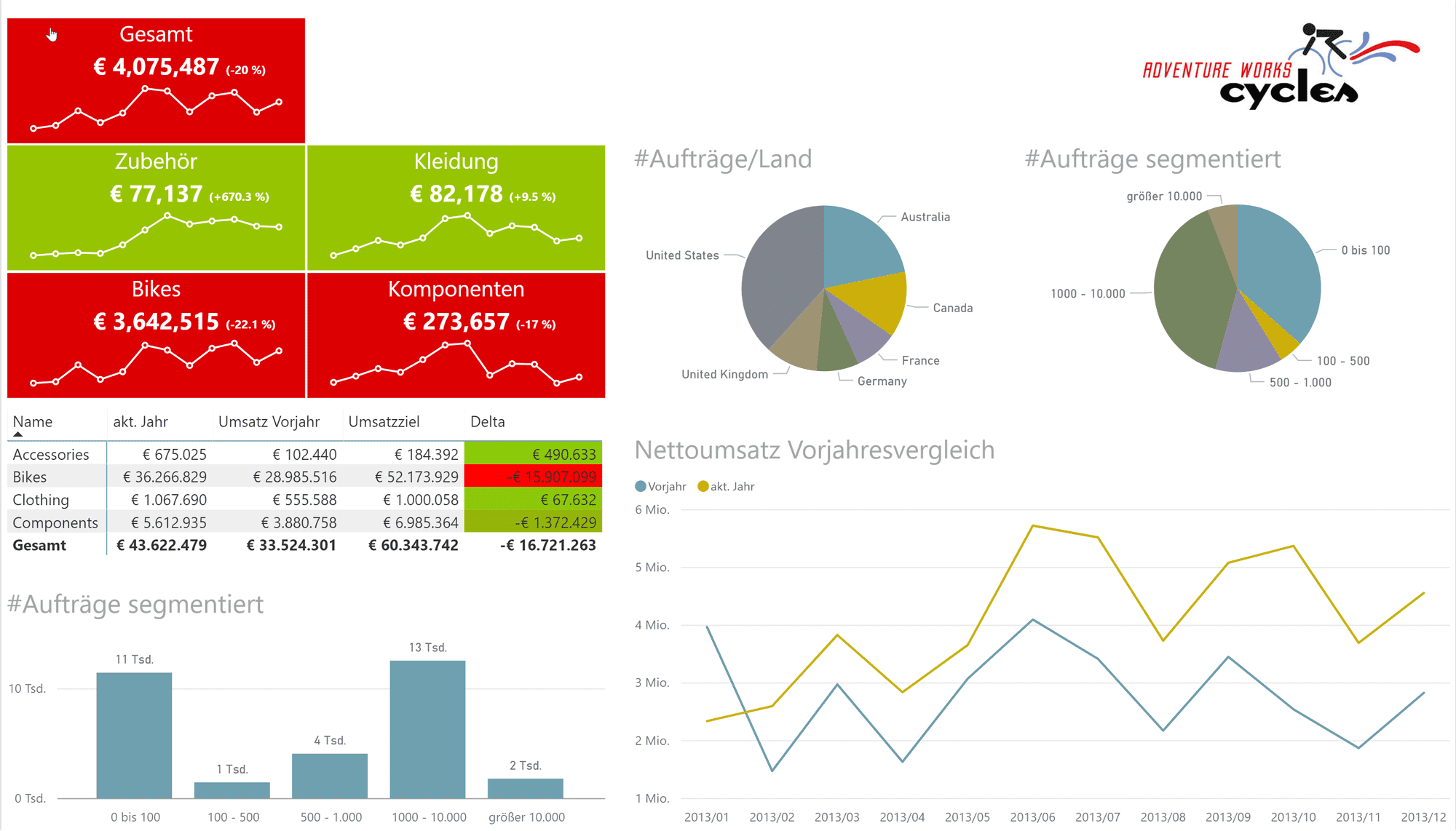This screenshot has width=1456, height=831.
Task: Select the 100 - 500 bar
Action: pos(232,790)
